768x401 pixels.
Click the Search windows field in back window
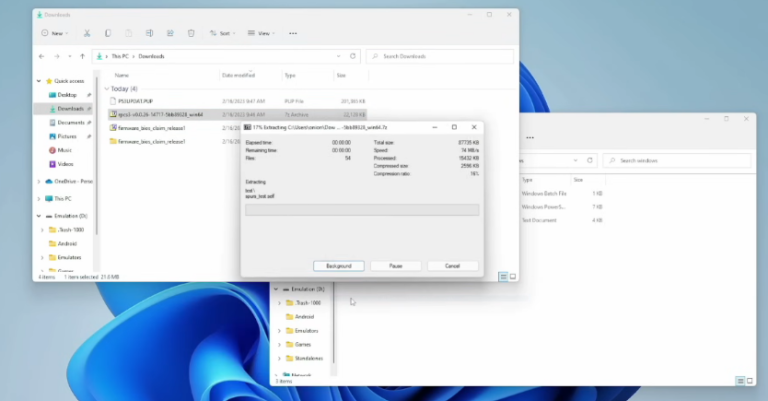pyautogui.click(x=677, y=161)
